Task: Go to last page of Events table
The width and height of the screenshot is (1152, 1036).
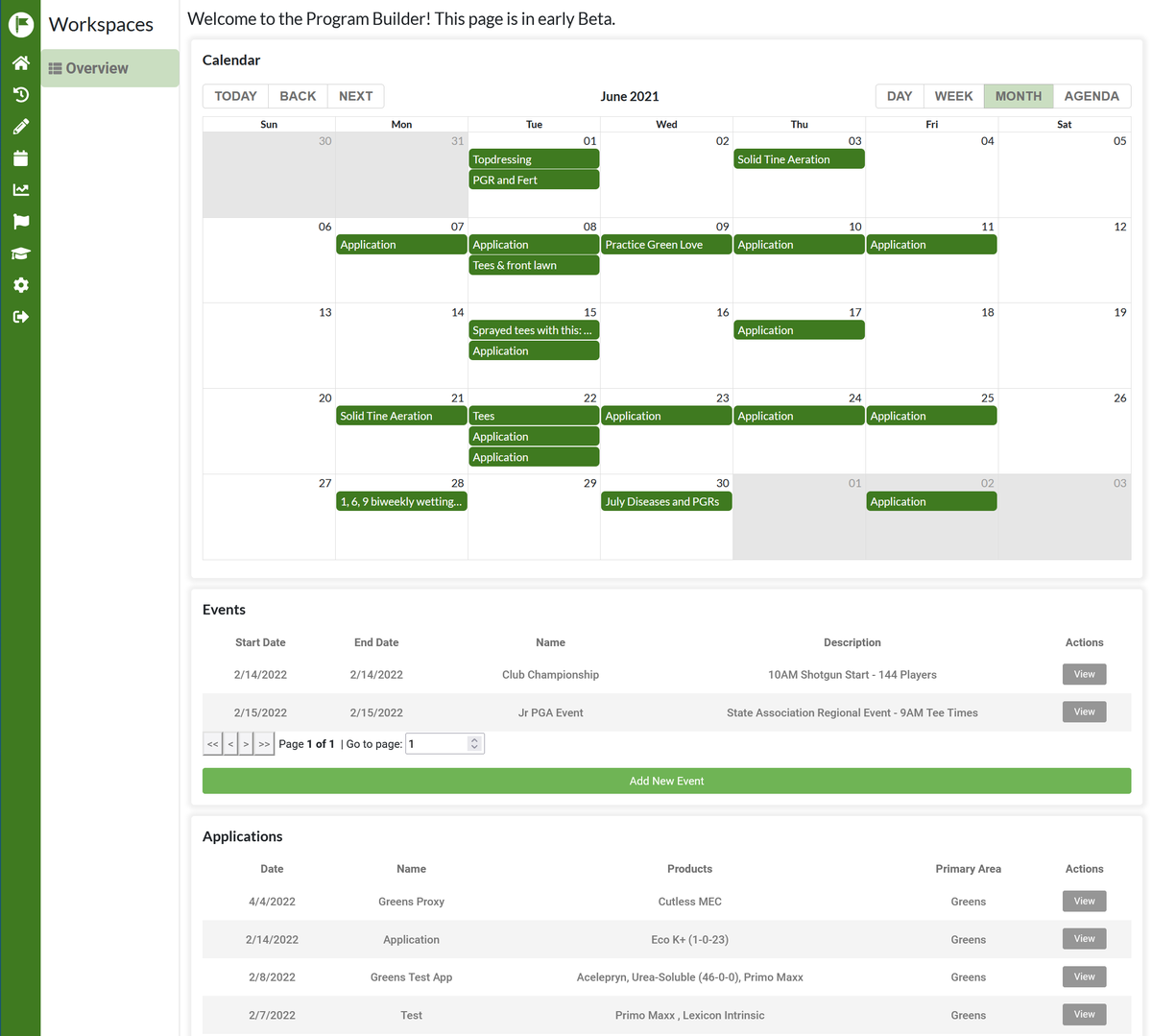Action: [264, 744]
